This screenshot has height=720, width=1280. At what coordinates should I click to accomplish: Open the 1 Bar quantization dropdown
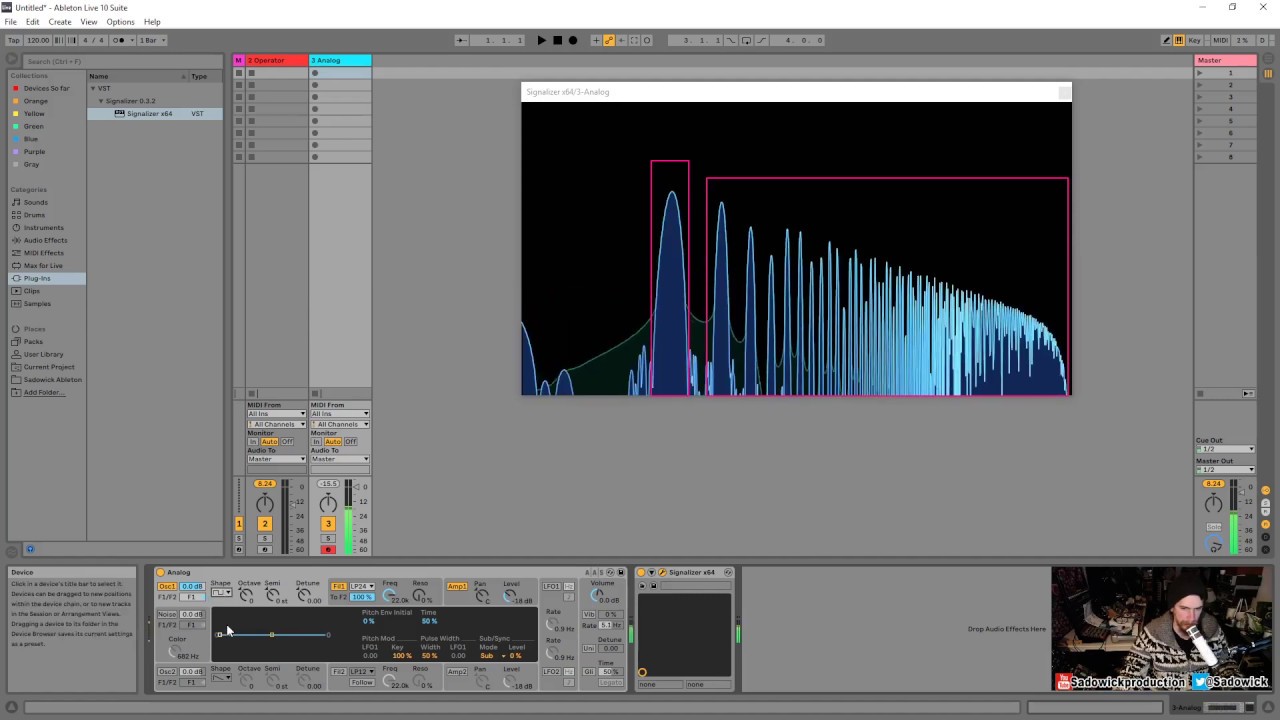point(151,40)
